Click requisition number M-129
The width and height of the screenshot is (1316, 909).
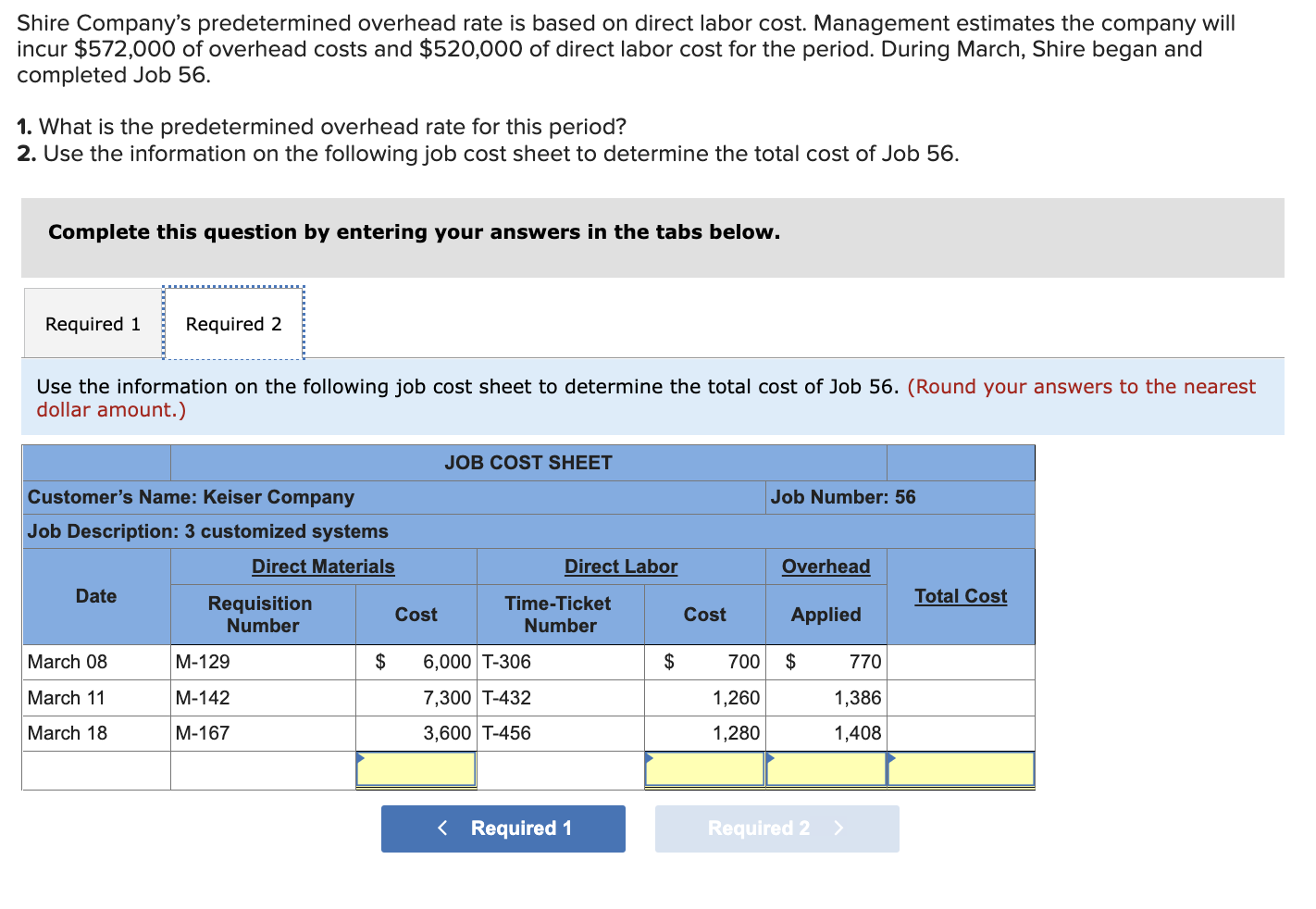tap(263, 662)
